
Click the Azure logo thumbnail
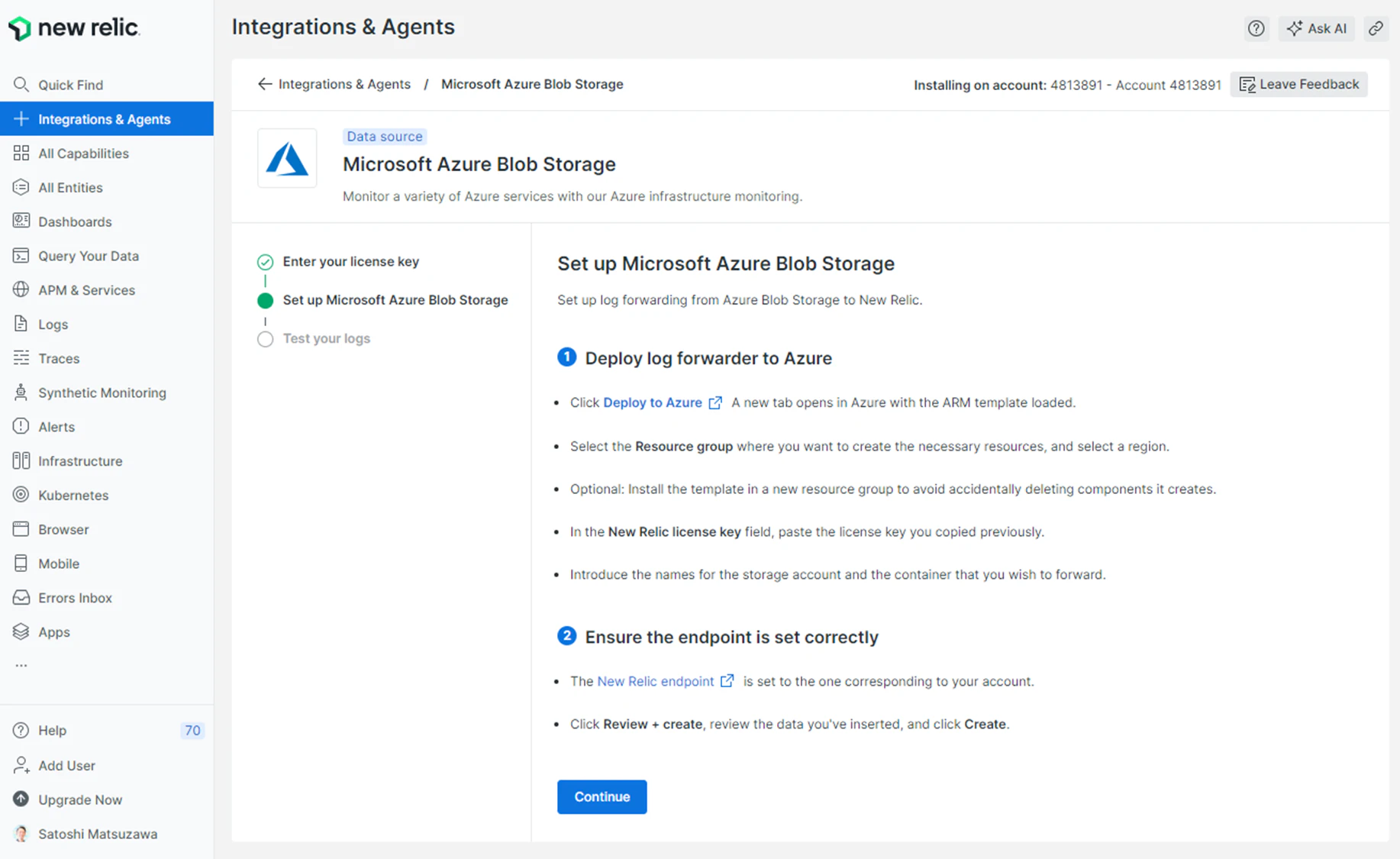pyautogui.click(x=287, y=159)
